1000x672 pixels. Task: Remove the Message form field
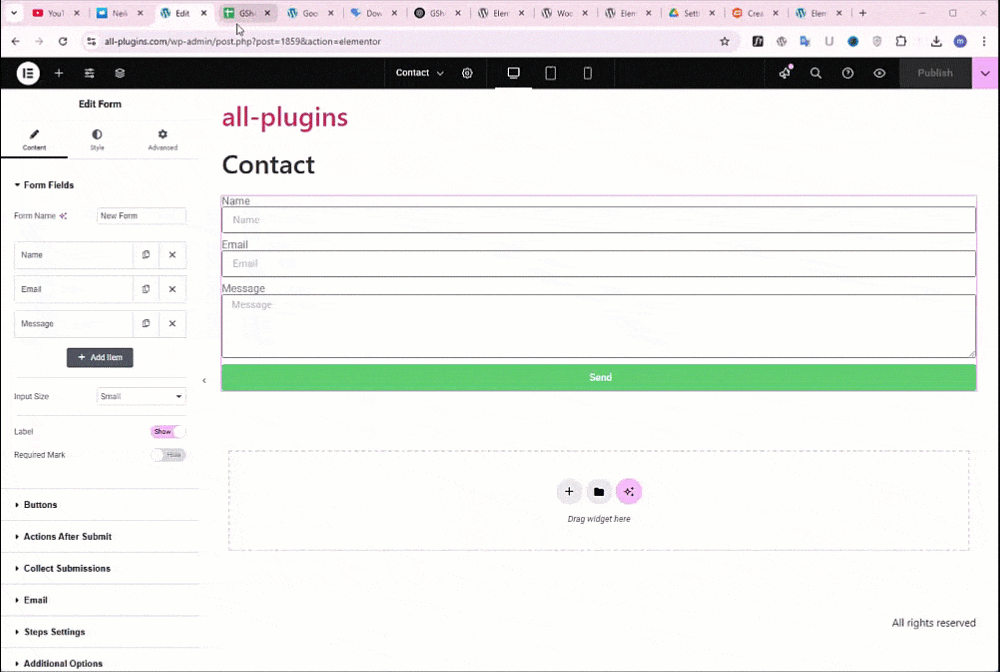click(172, 324)
